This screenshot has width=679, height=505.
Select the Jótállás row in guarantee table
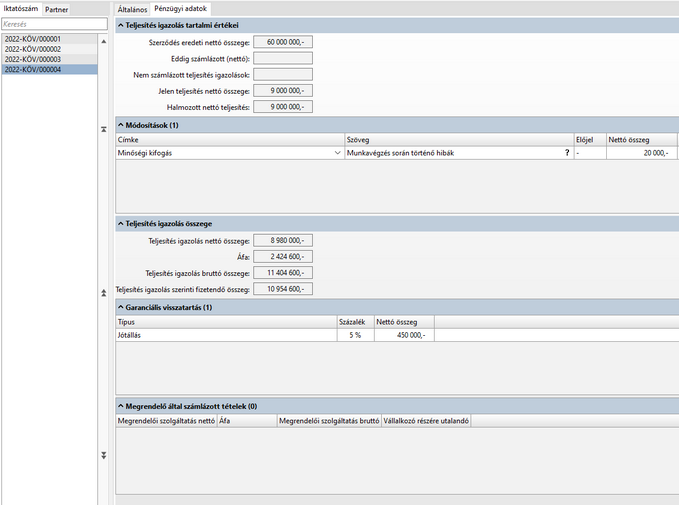pyautogui.click(x=397, y=335)
